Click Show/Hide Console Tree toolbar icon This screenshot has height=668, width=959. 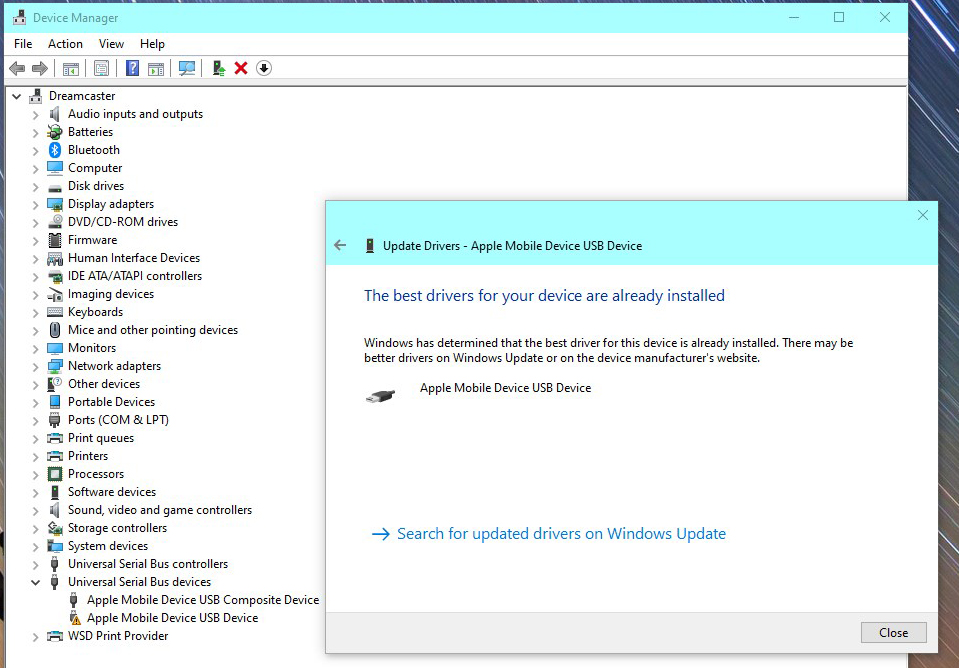point(71,68)
